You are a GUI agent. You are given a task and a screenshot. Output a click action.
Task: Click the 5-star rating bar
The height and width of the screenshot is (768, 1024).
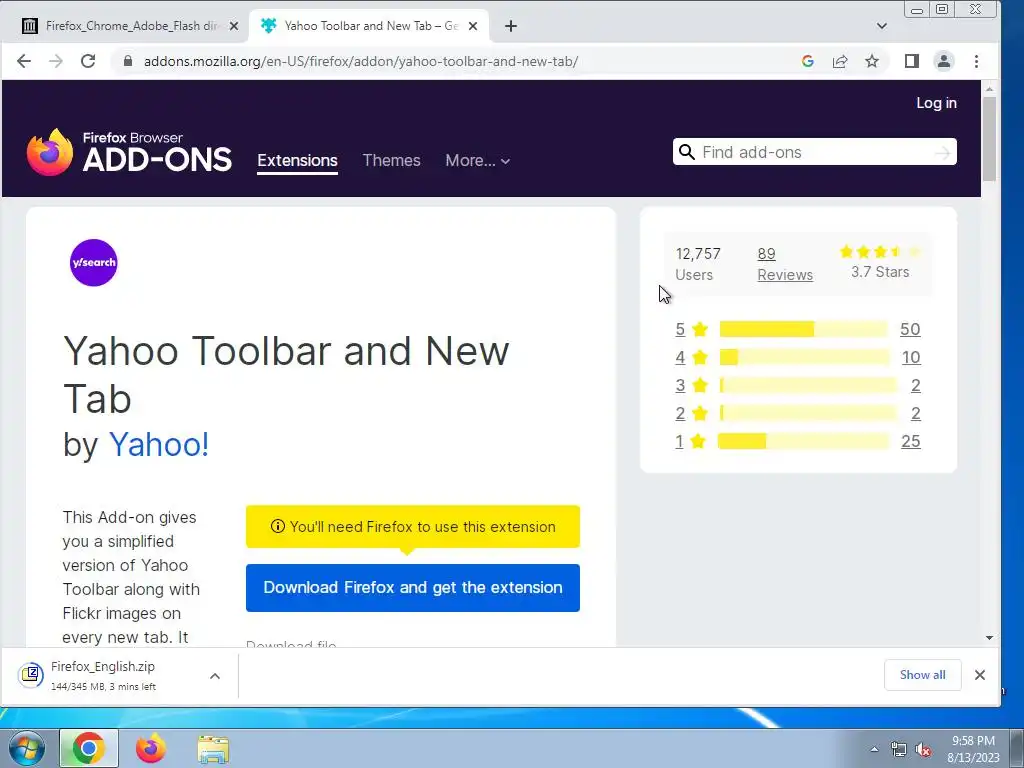[x=803, y=329]
